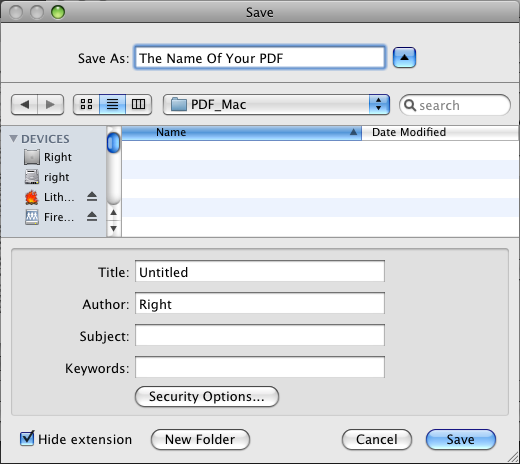Switch to icon view

(x=86, y=105)
